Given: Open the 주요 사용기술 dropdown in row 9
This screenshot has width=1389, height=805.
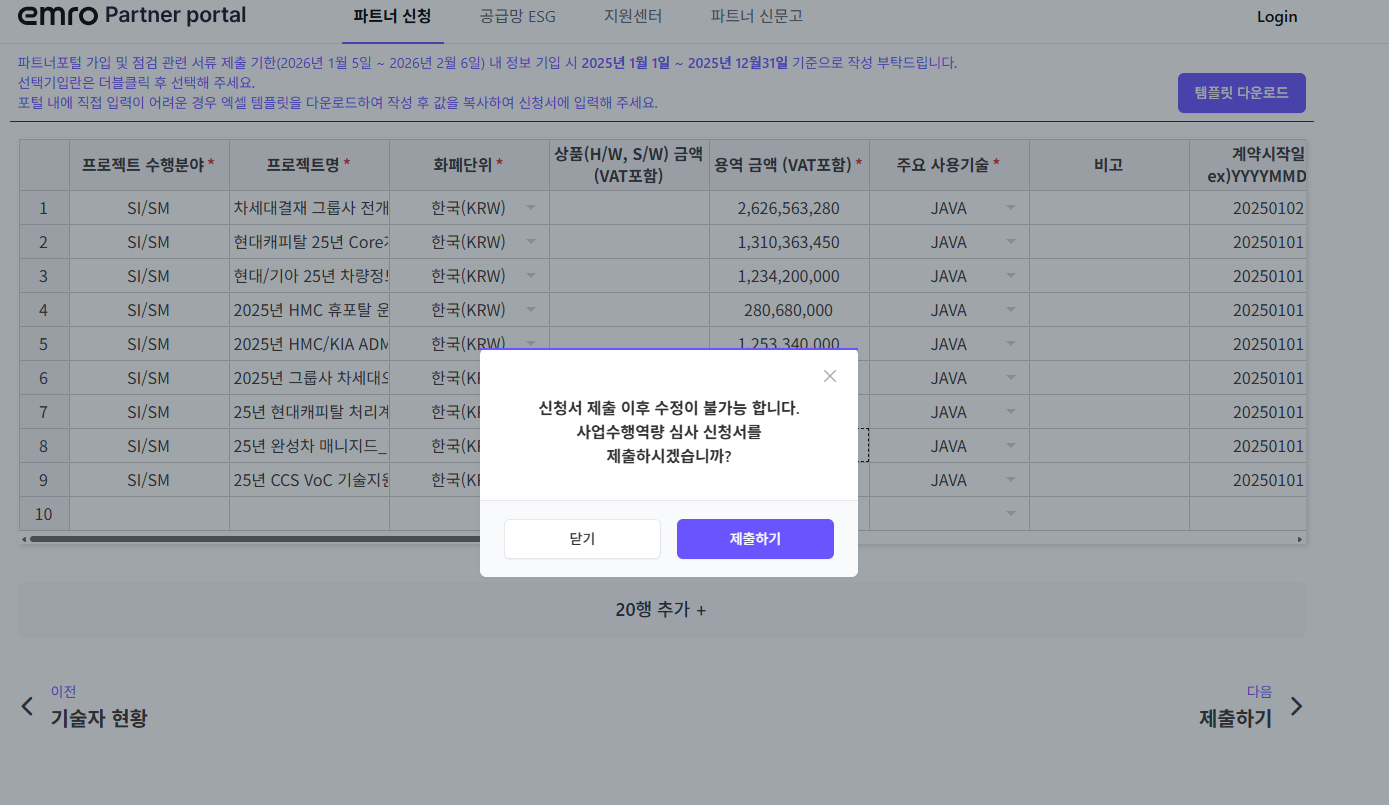Looking at the screenshot, I should tap(1009, 479).
